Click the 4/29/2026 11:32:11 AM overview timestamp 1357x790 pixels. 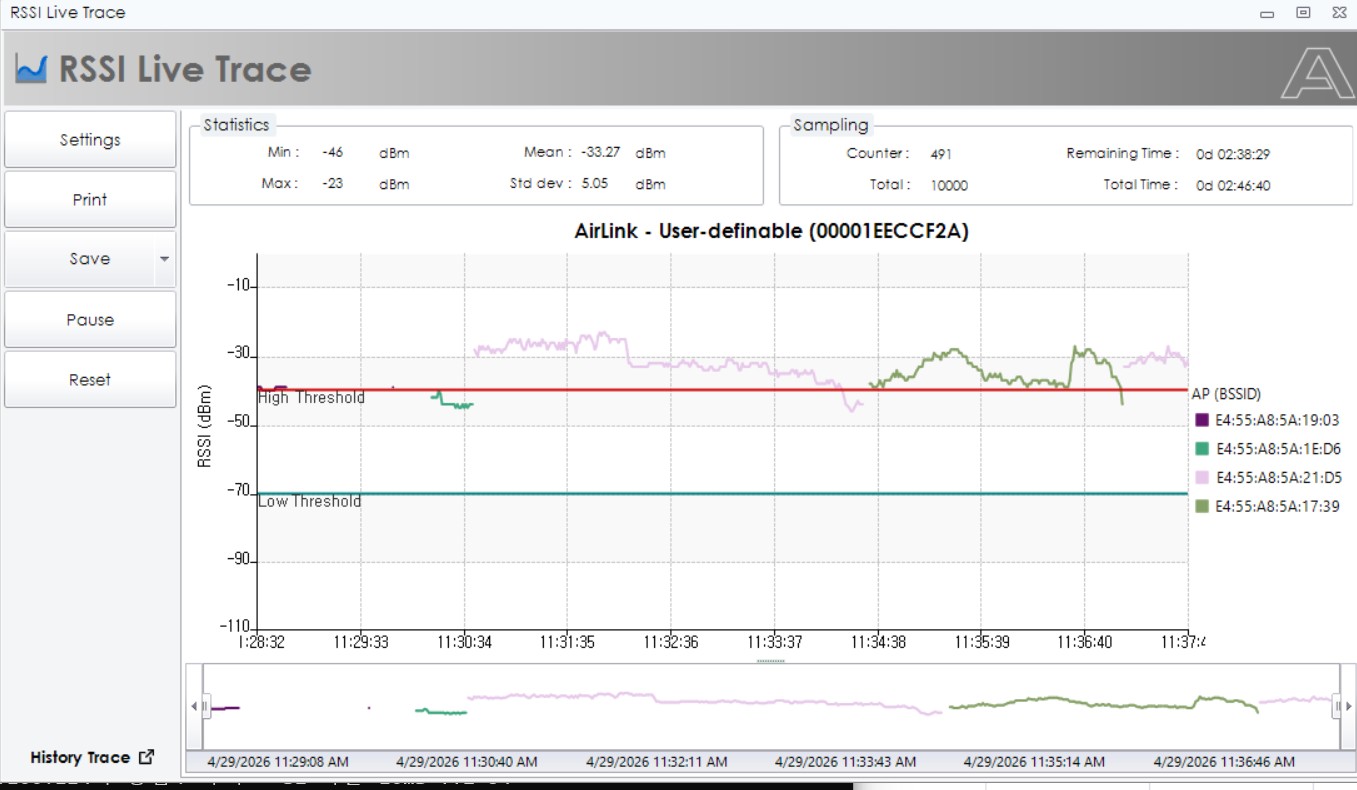pyautogui.click(x=655, y=762)
